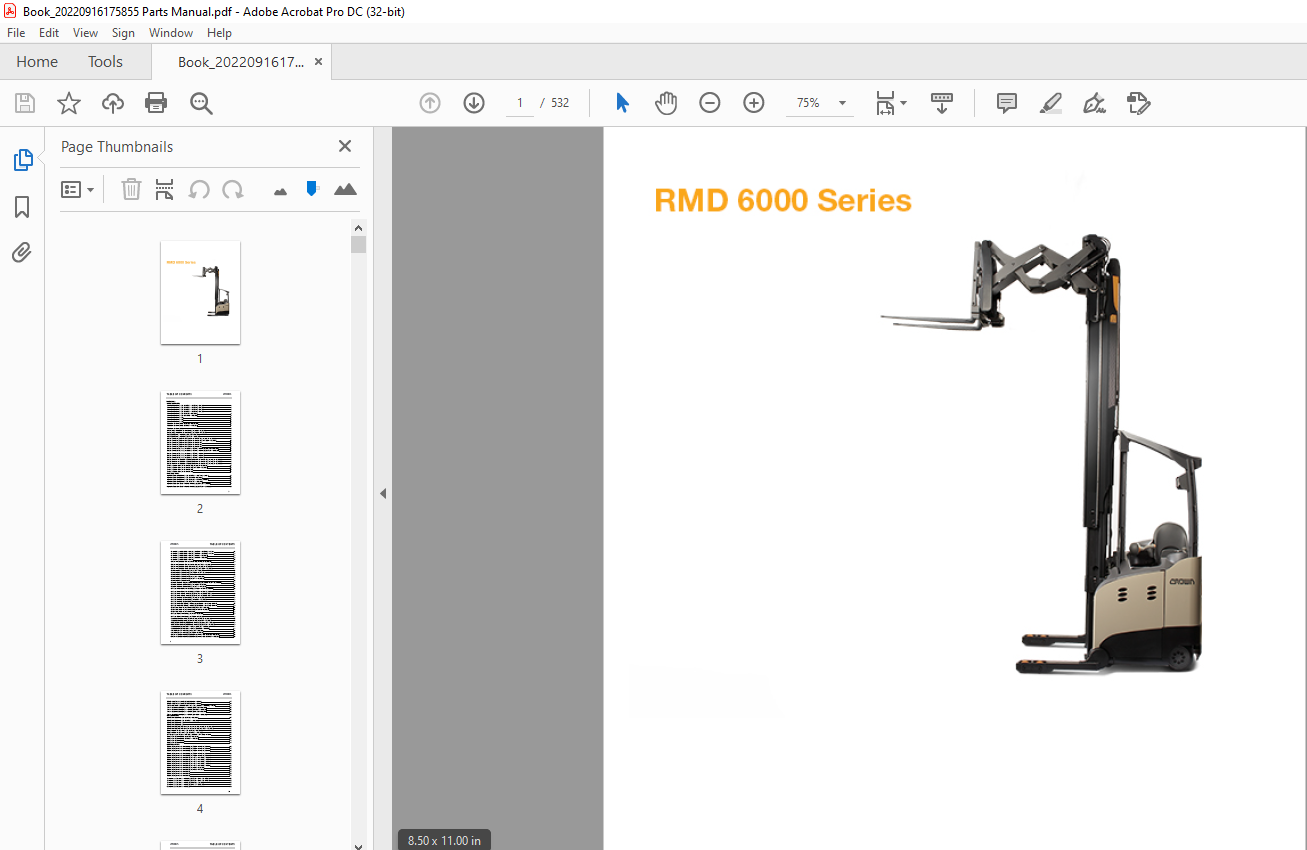Select the Highlight text tool
This screenshot has width=1307, height=850.
[1050, 103]
